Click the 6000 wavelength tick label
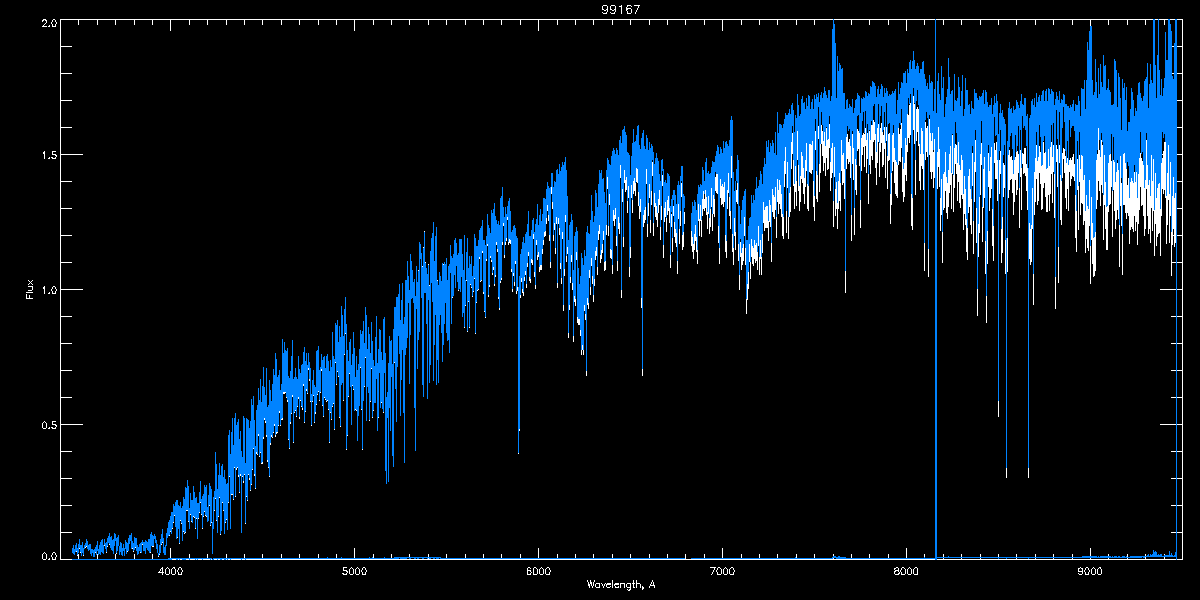This screenshot has width=1200, height=600. point(538,571)
